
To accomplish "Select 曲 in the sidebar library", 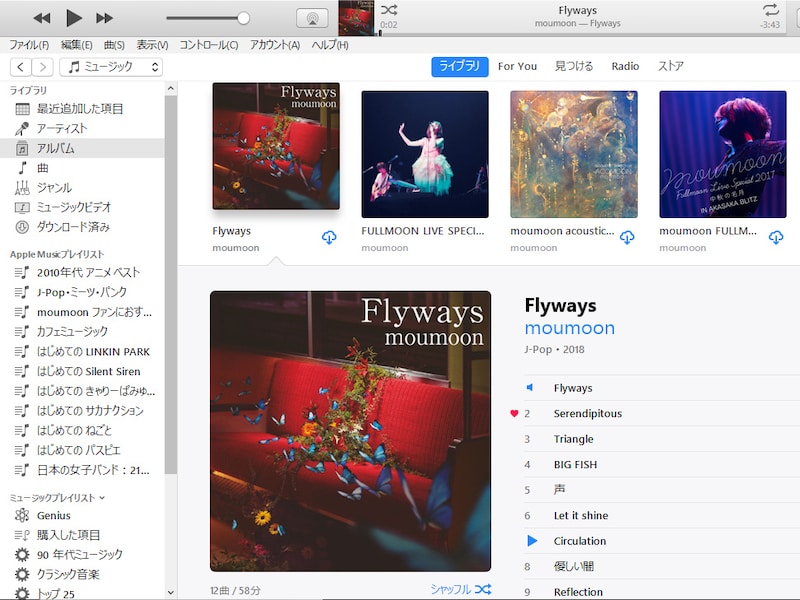I will pyautogui.click(x=82, y=168).
